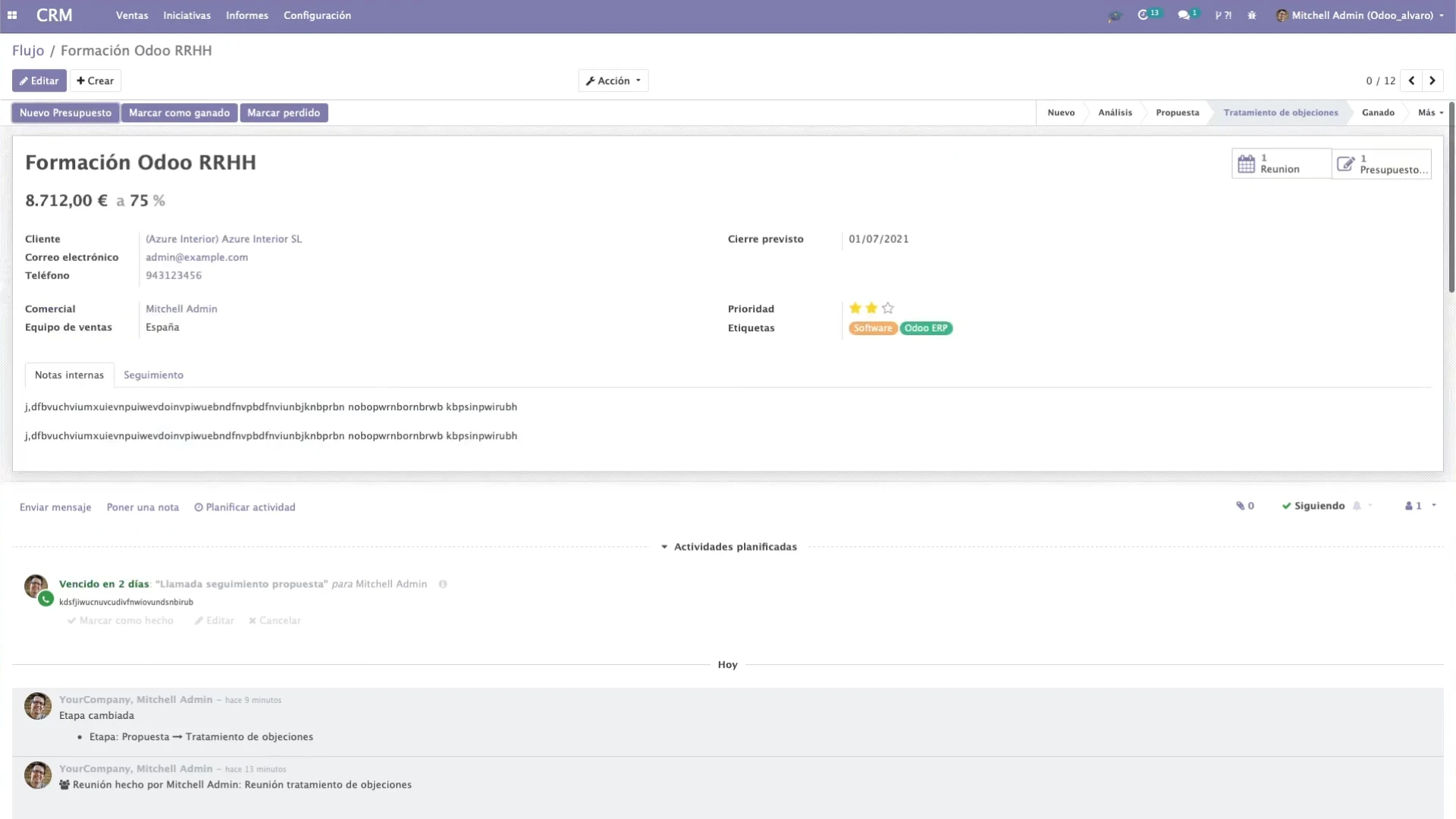Switch to the Seguimiento tab
Image resolution: width=1456 pixels, height=819 pixels.
pyautogui.click(x=153, y=375)
